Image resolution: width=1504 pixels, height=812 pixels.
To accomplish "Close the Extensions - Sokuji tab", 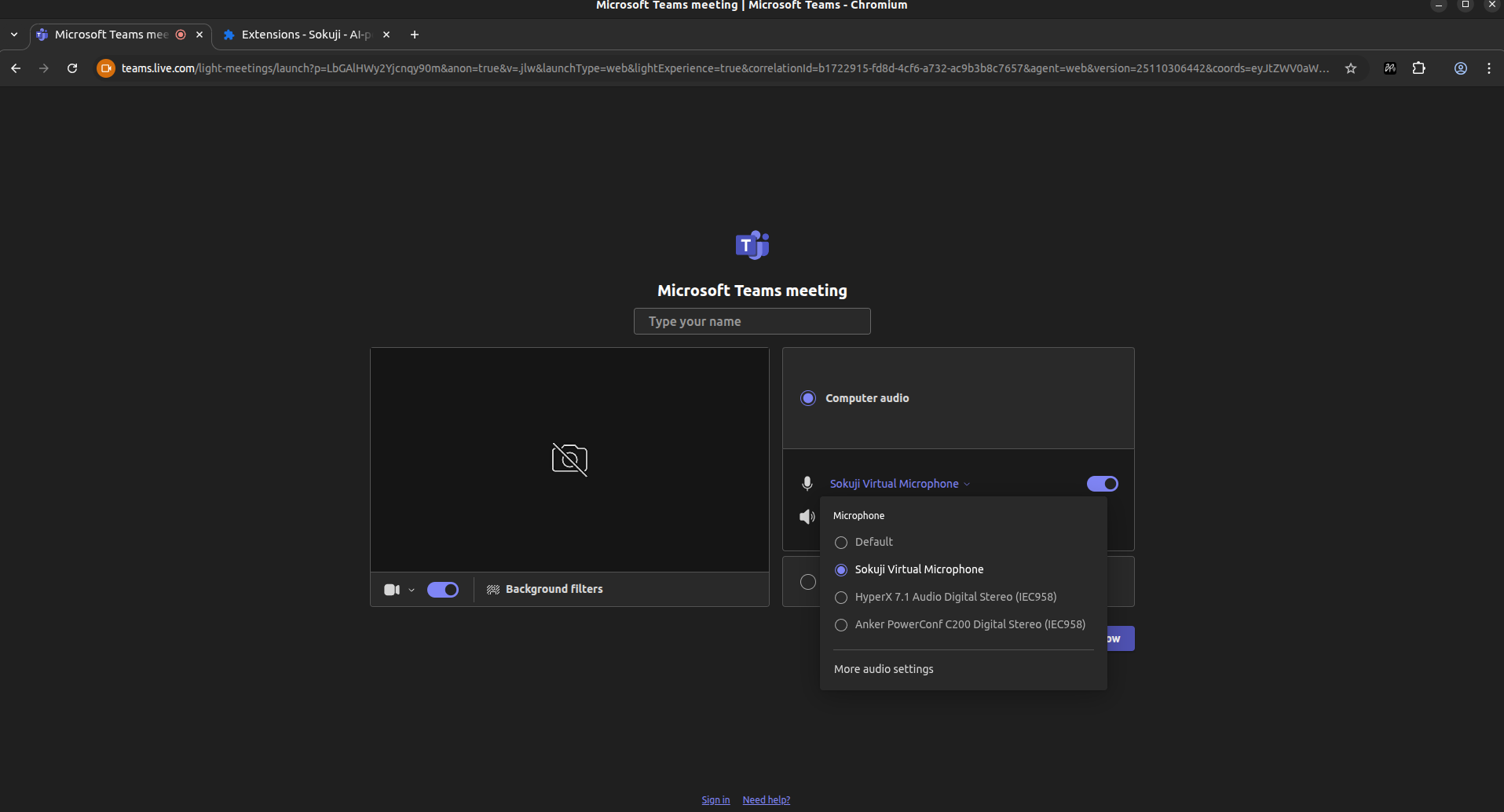I will tap(386, 35).
